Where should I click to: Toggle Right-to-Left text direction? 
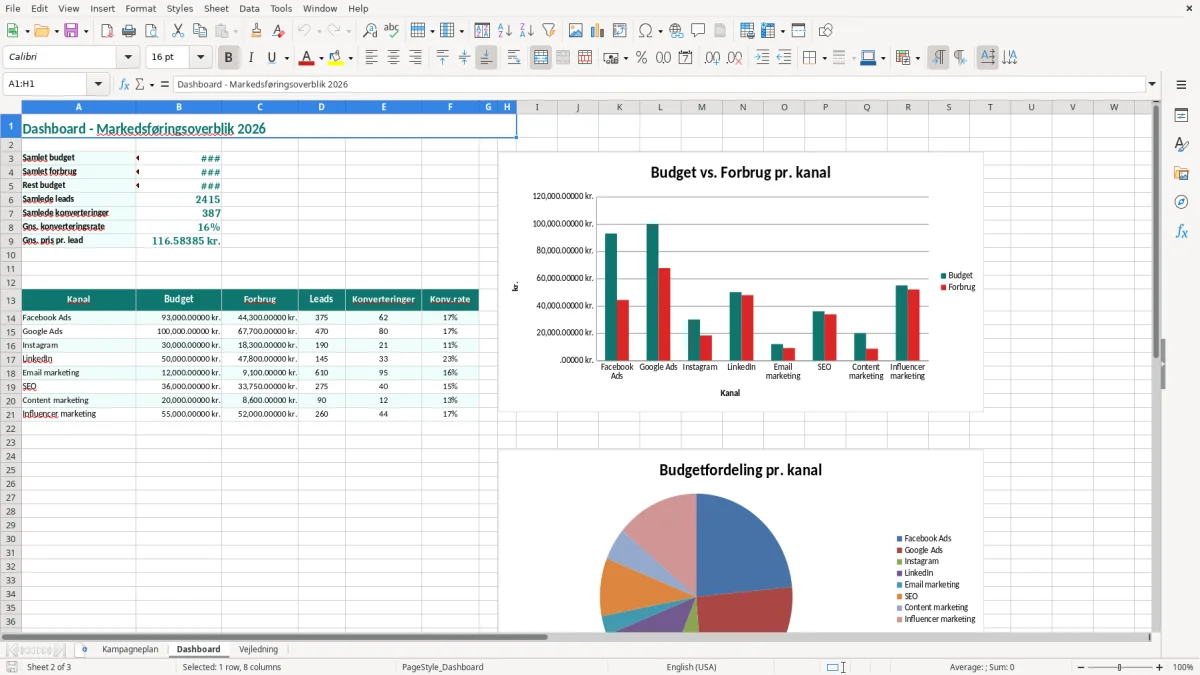click(x=960, y=58)
